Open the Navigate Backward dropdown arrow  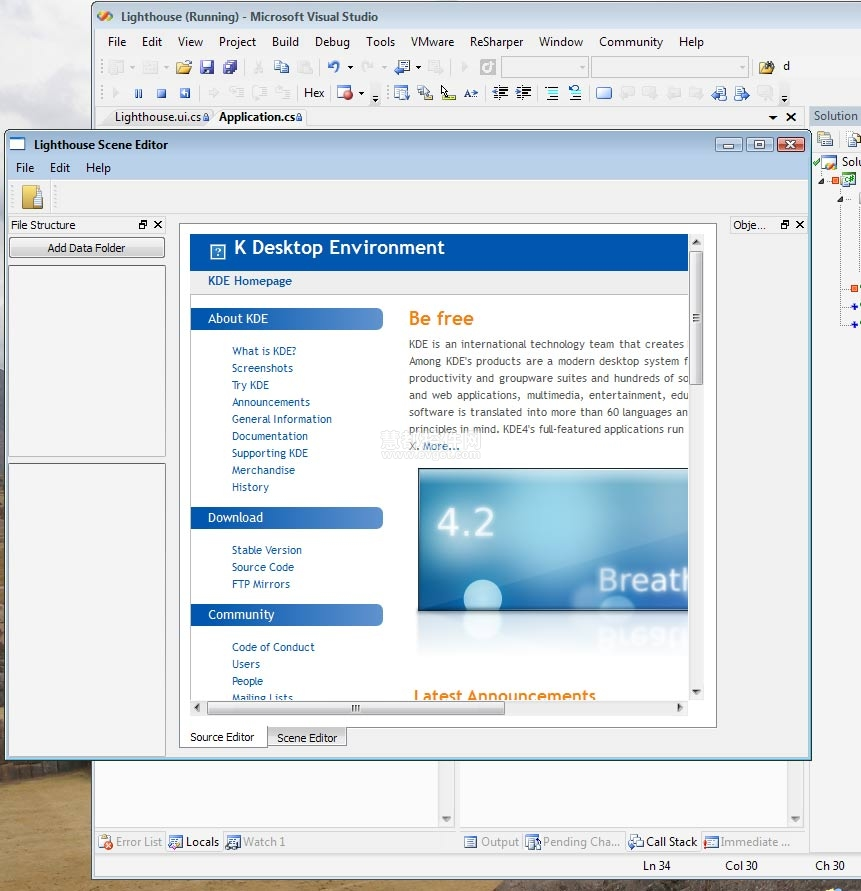pyautogui.click(x=418, y=68)
